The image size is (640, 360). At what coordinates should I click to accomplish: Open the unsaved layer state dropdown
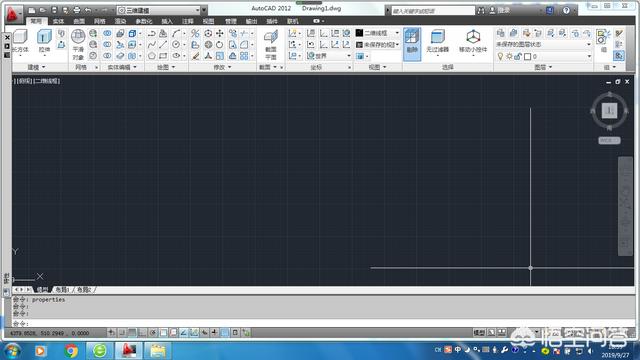[543, 44]
